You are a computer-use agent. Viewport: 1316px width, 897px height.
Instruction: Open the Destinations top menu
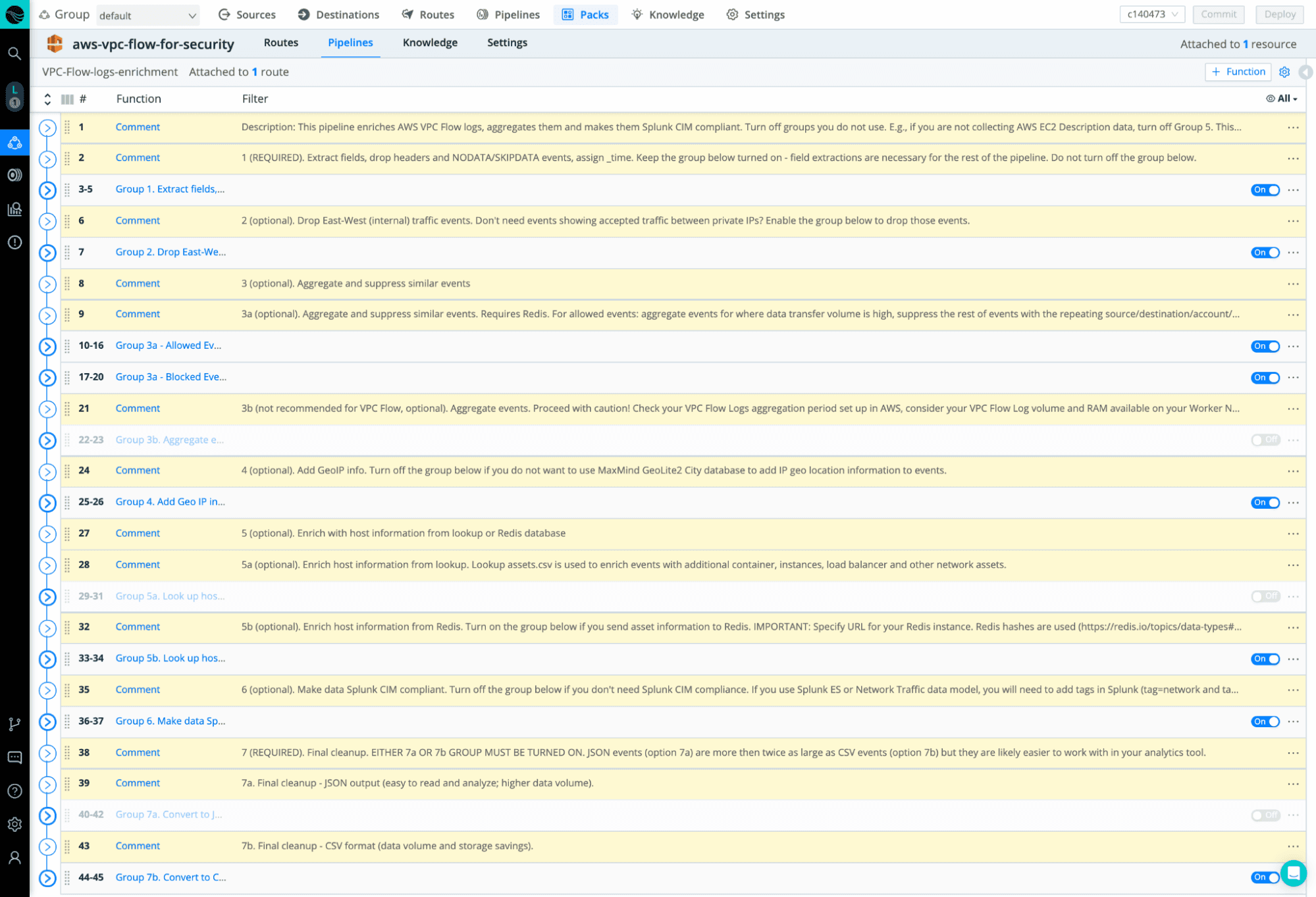point(338,14)
